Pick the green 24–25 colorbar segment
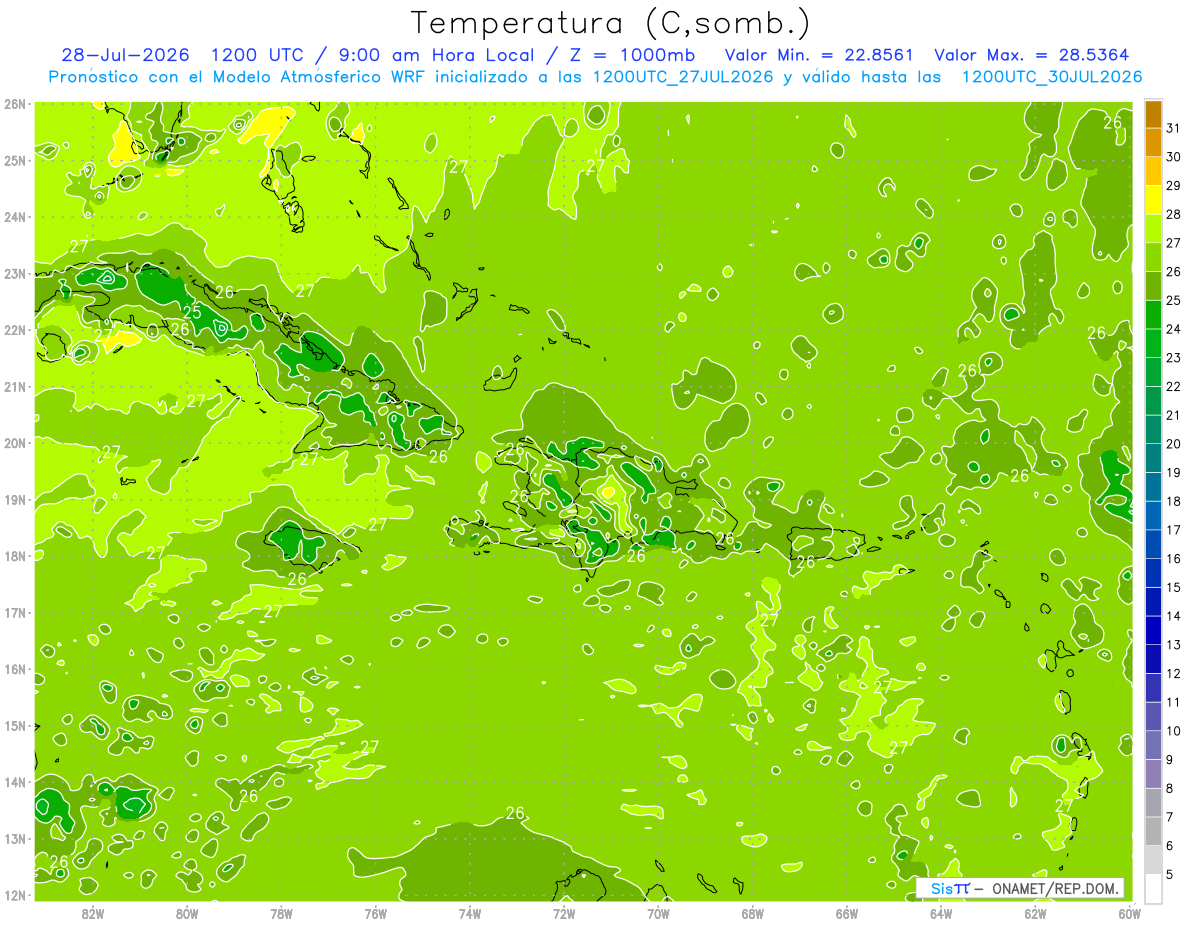This screenshot has width=1200, height=927. coord(1153,314)
